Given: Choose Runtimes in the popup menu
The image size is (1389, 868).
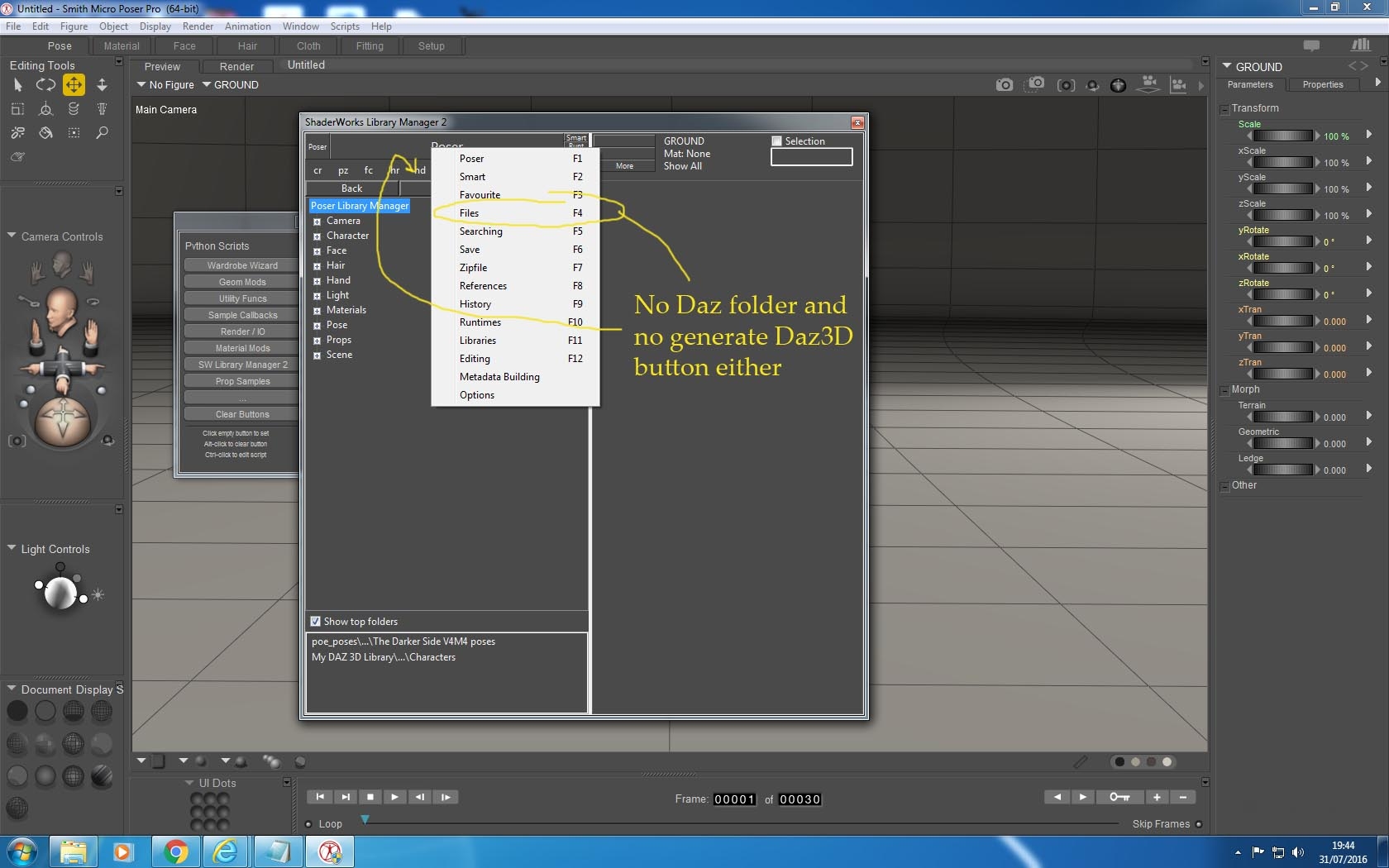Looking at the screenshot, I should tap(515, 322).
